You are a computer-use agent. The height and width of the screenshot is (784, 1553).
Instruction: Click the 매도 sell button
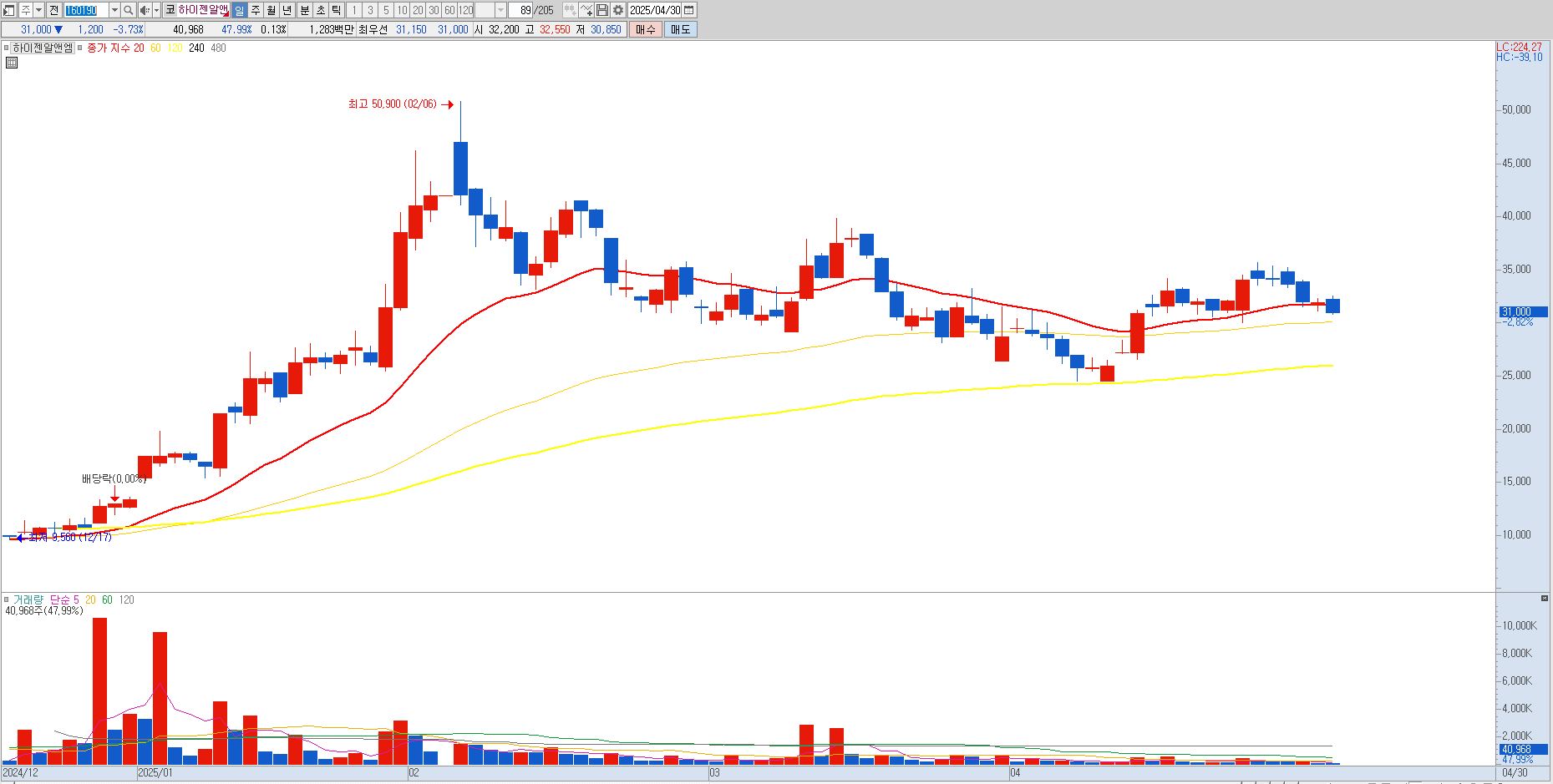coord(681,29)
